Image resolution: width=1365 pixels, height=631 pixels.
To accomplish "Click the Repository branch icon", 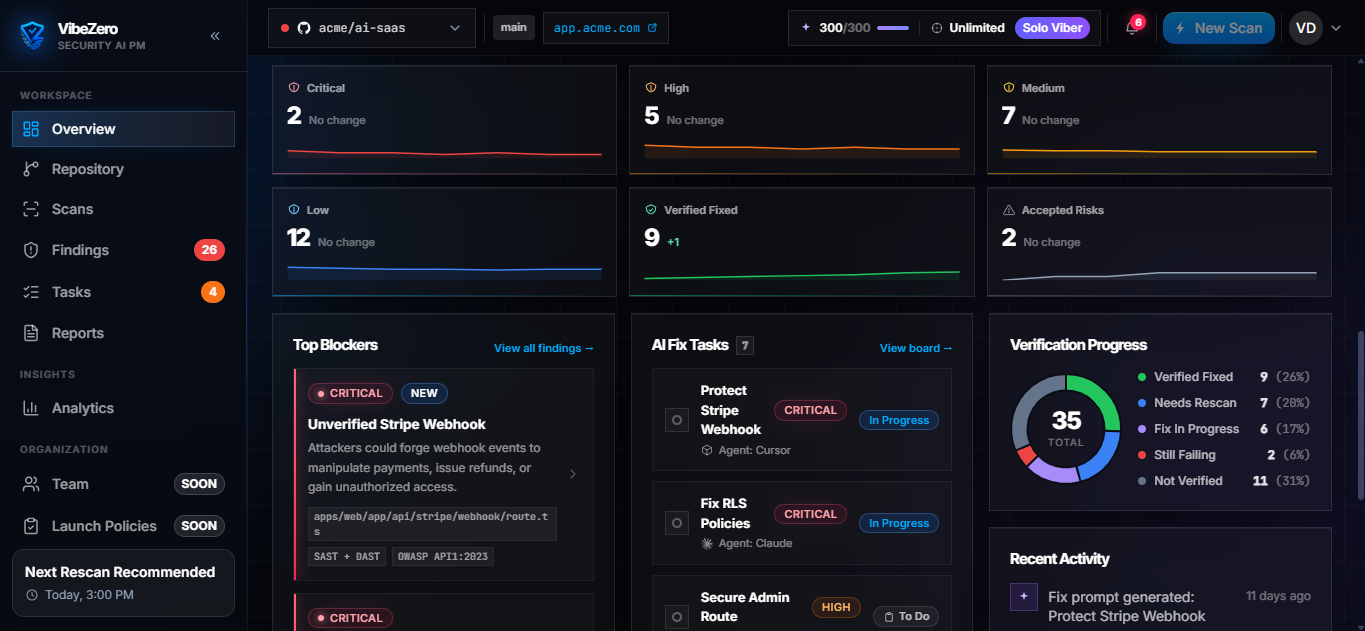I will tap(31, 169).
